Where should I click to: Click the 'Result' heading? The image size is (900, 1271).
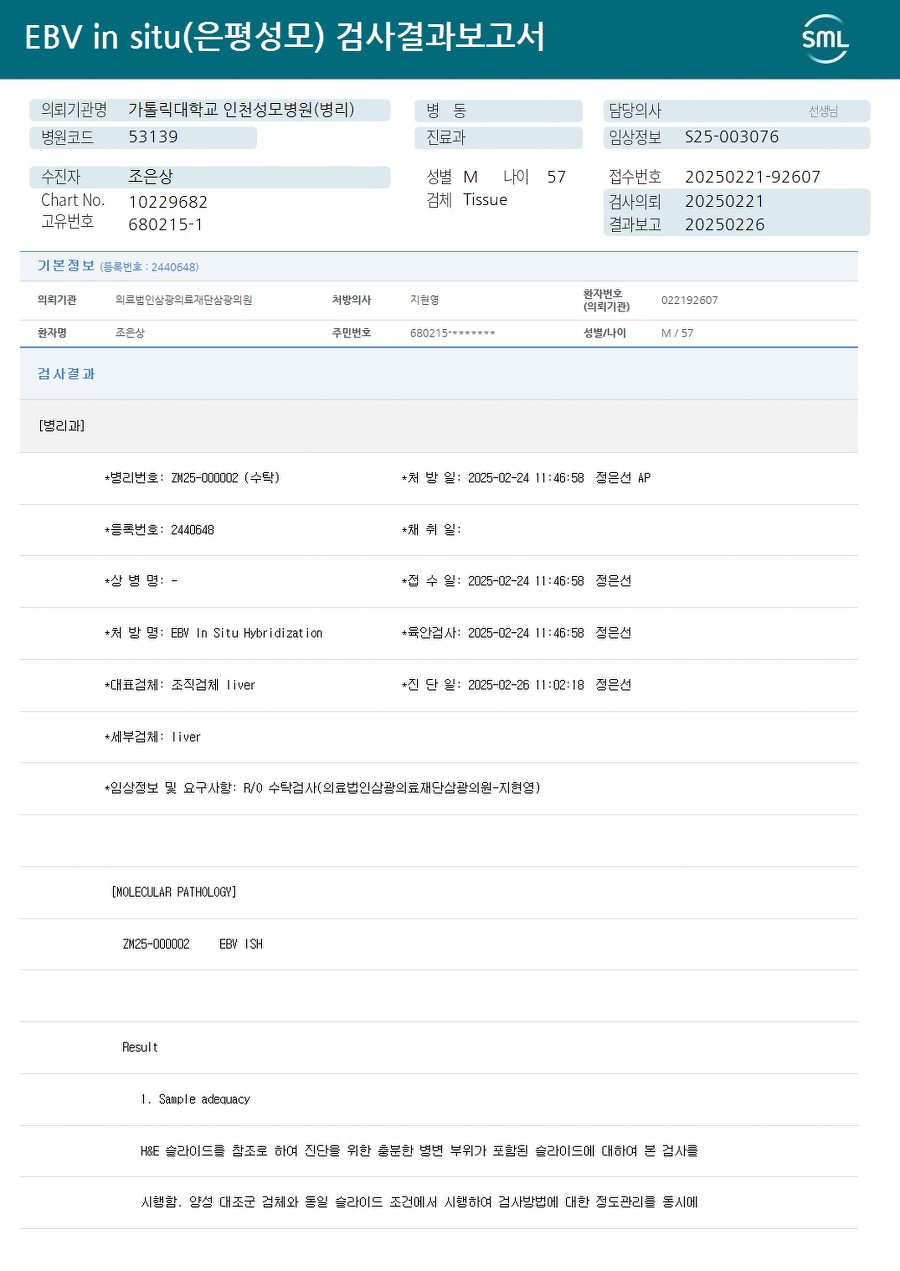click(140, 1047)
